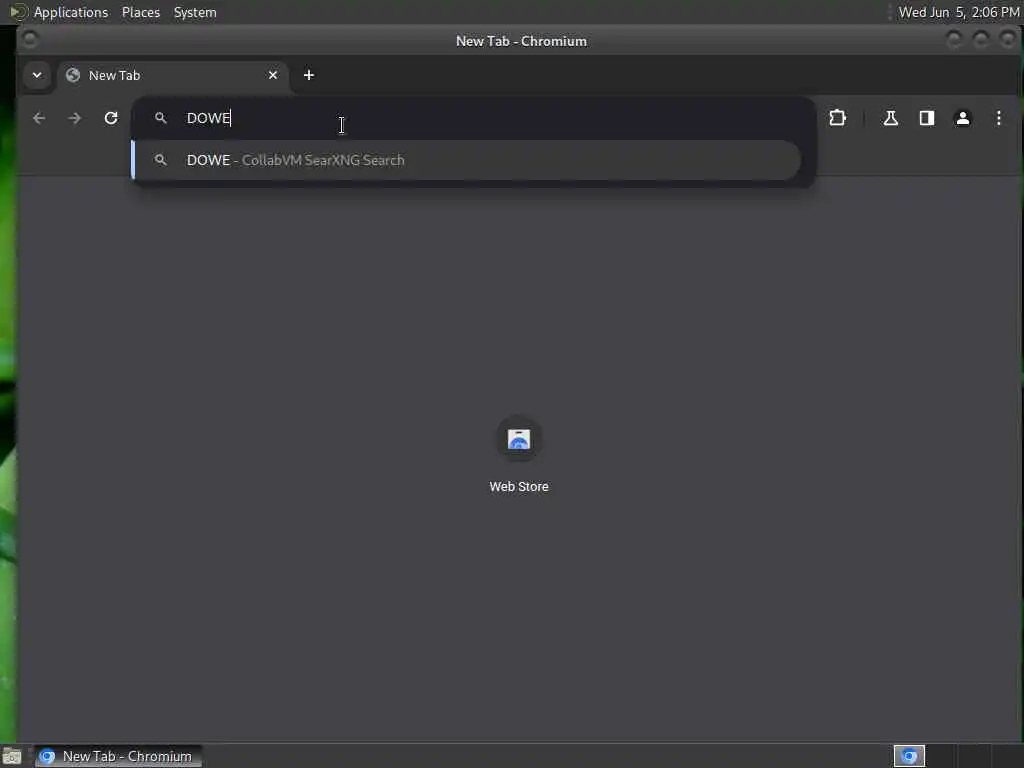Close the New Tab tab
Screen dimensions: 1024x768
coord(273,75)
